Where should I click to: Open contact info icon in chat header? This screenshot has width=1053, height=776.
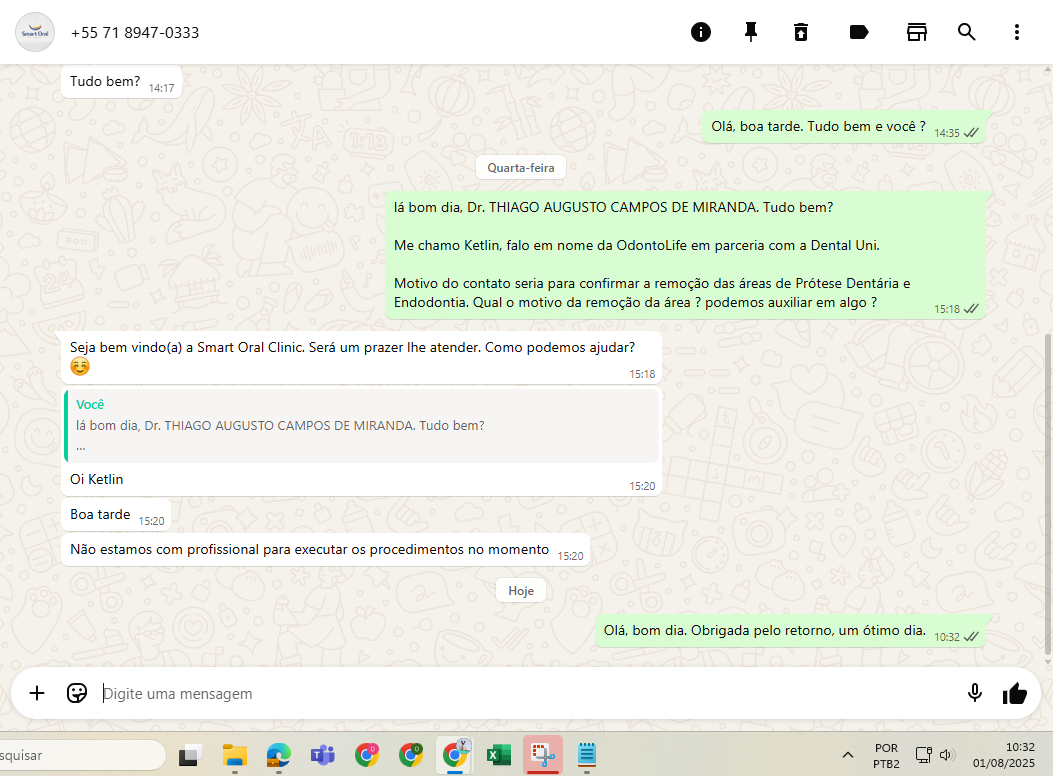pyautogui.click(x=700, y=32)
